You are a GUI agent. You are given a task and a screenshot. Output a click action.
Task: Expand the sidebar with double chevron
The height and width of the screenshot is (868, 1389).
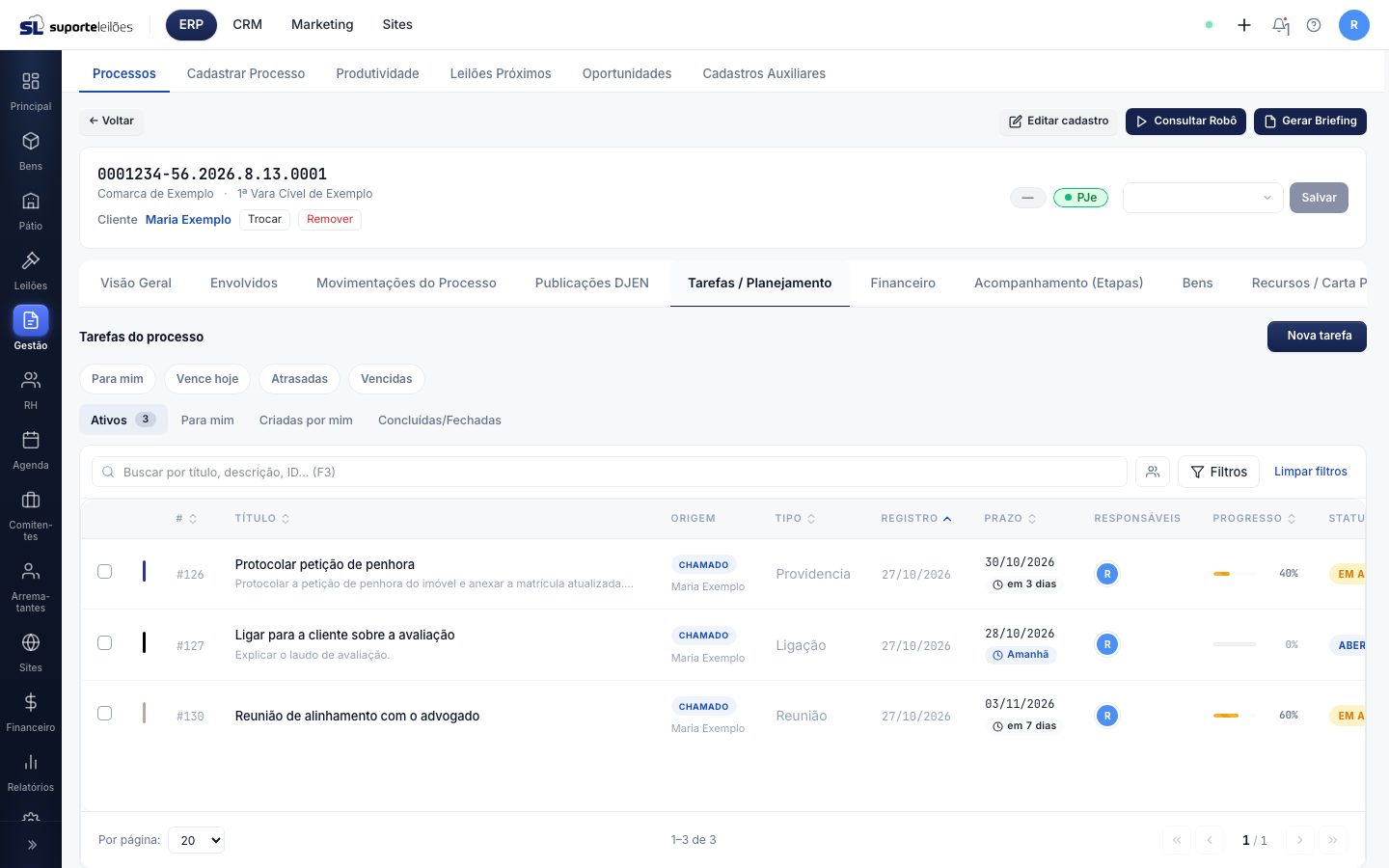tap(31, 845)
